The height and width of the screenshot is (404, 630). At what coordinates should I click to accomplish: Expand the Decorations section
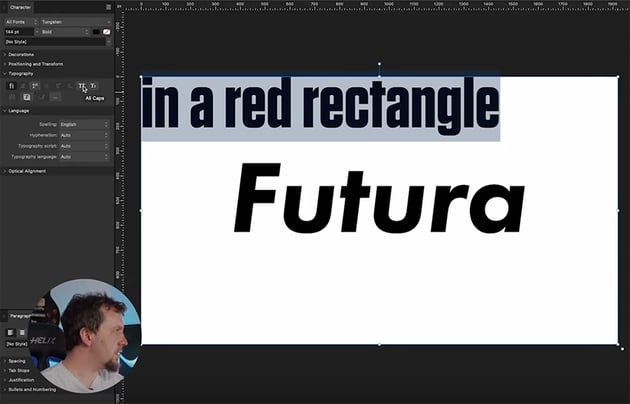click(19, 54)
